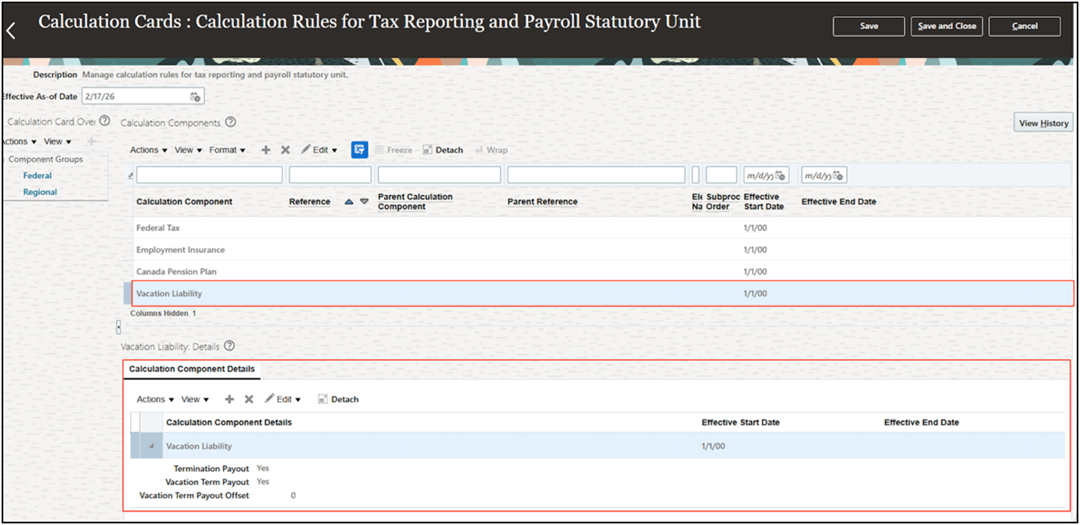This screenshot has width=1080, height=525.
Task: Select the Employment Insurance row
Action: tap(181, 250)
